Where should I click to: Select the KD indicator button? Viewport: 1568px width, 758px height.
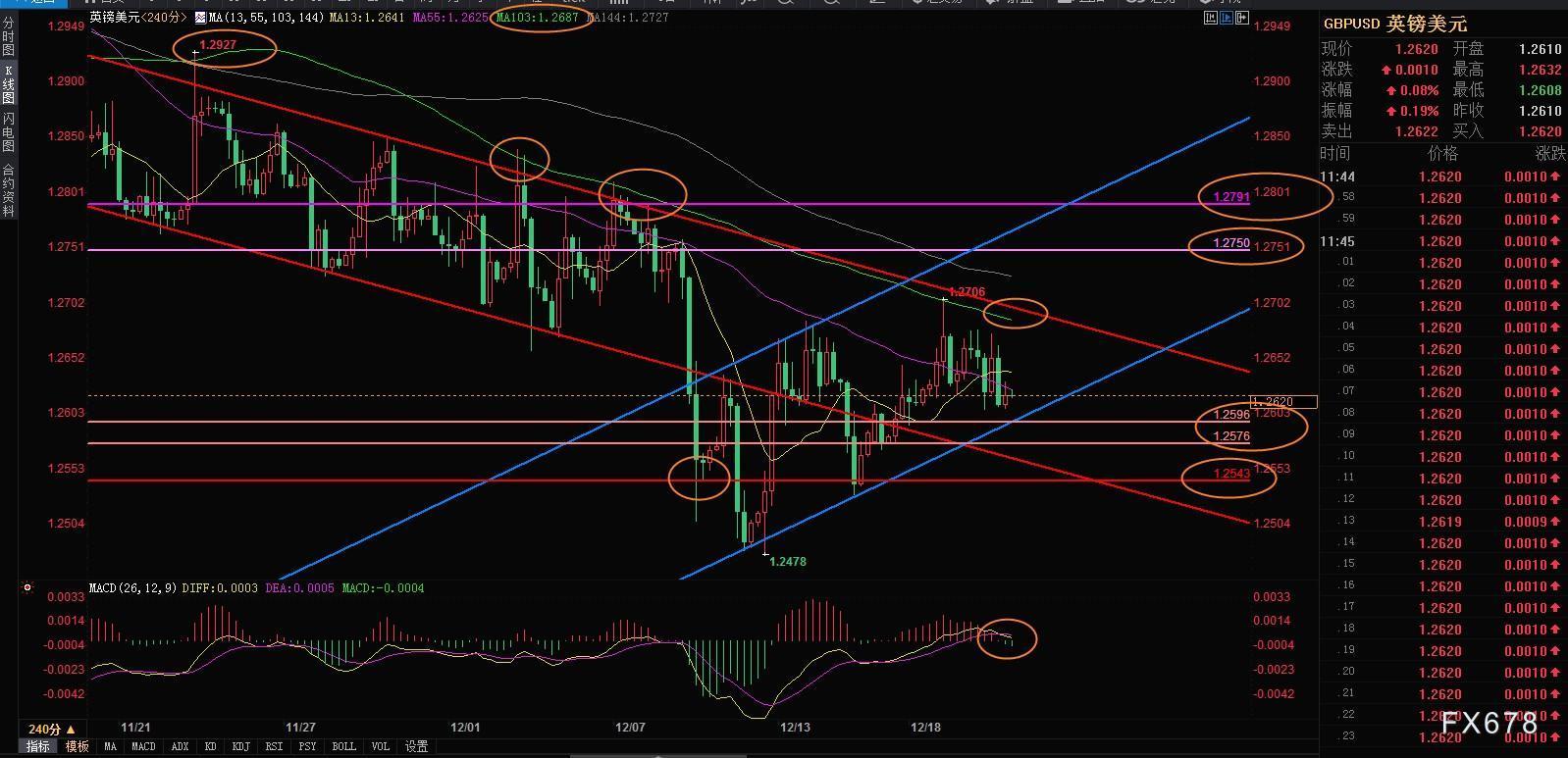210,746
